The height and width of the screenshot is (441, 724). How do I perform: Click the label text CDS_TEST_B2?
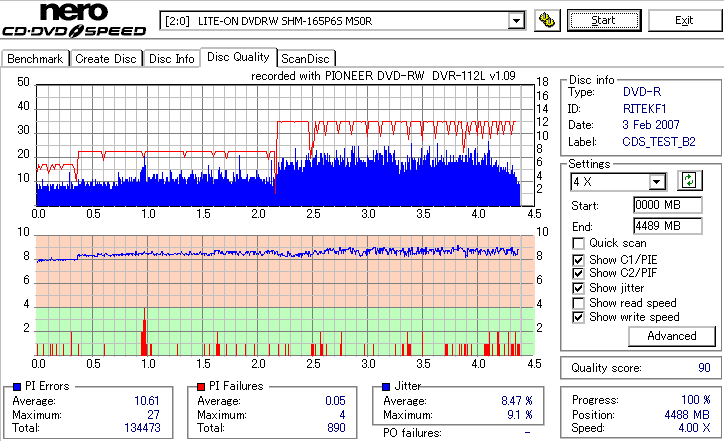(659, 142)
